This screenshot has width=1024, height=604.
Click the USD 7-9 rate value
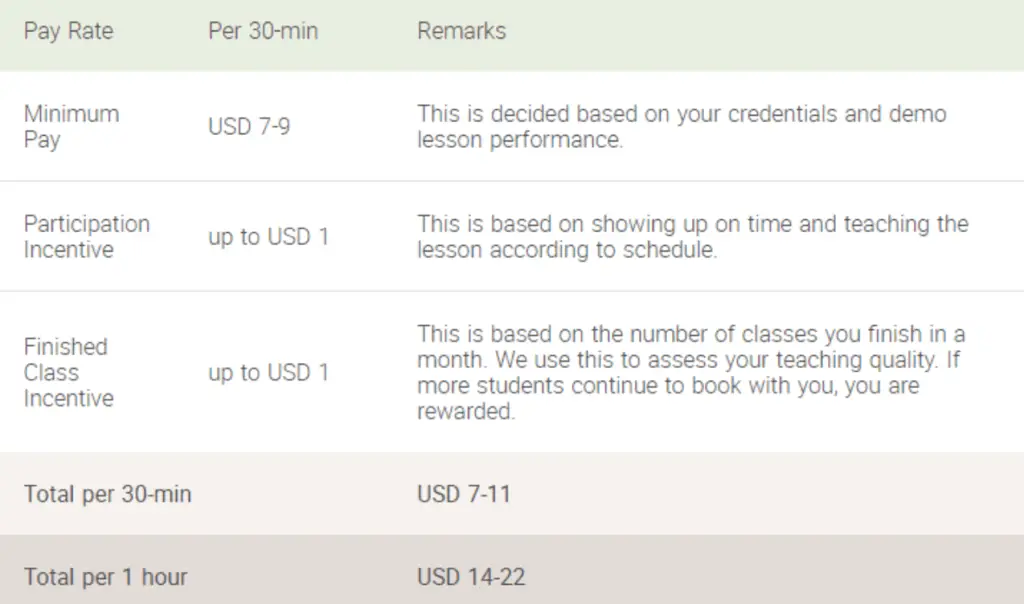tap(249, 126)
